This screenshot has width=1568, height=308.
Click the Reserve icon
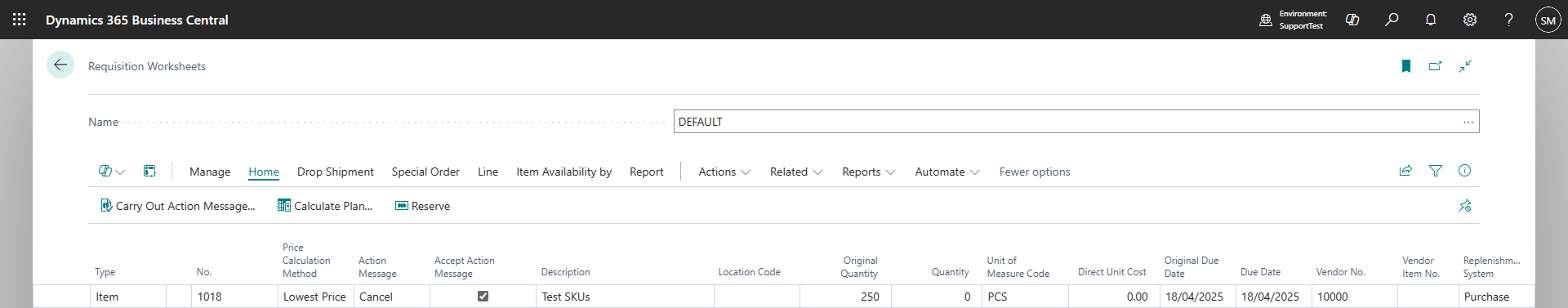click(401, 206)
